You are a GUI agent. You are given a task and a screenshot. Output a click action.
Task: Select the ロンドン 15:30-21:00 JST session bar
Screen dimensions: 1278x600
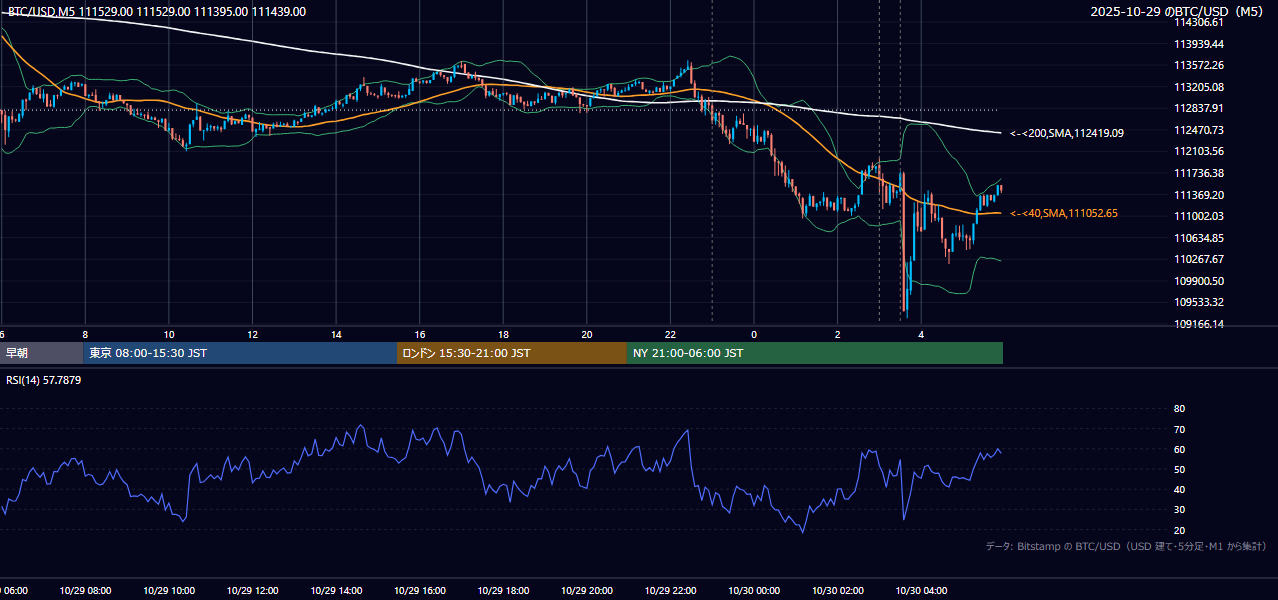512,353
